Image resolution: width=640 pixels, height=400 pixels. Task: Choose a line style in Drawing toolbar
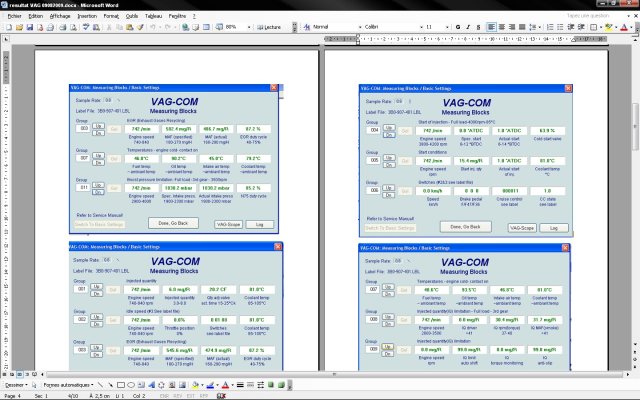pos(240,385)
